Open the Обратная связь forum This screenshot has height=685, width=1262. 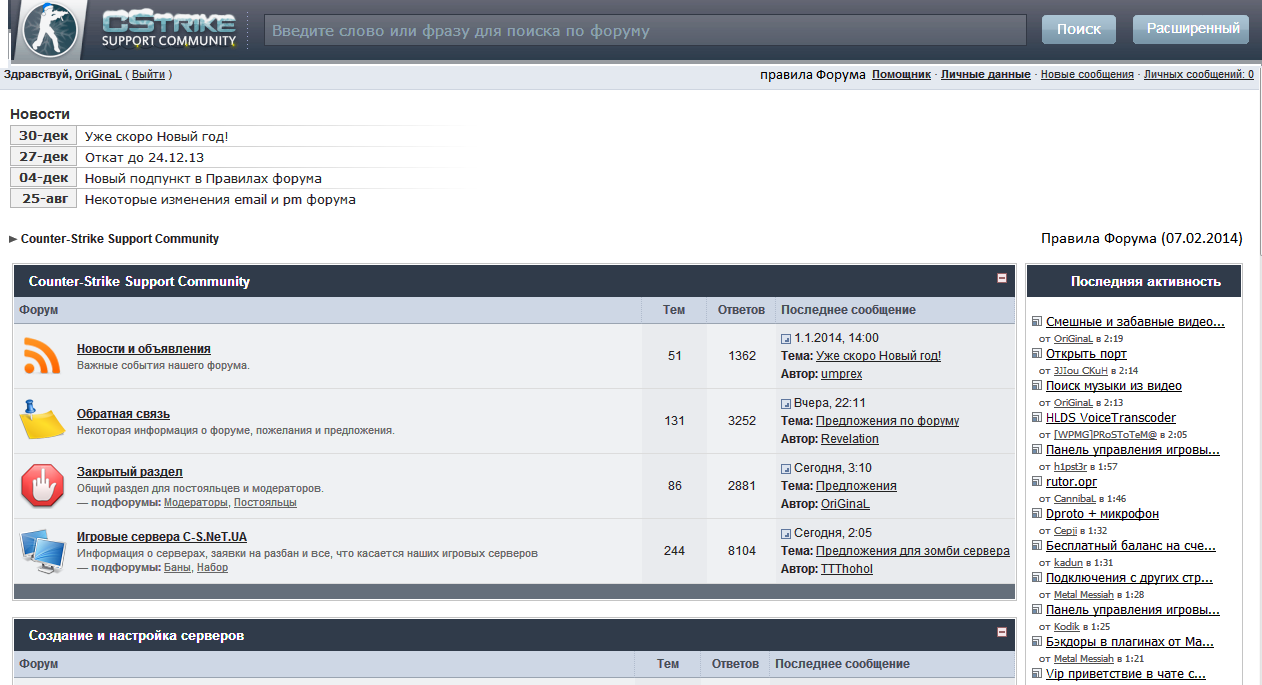[x=123, y=414]
